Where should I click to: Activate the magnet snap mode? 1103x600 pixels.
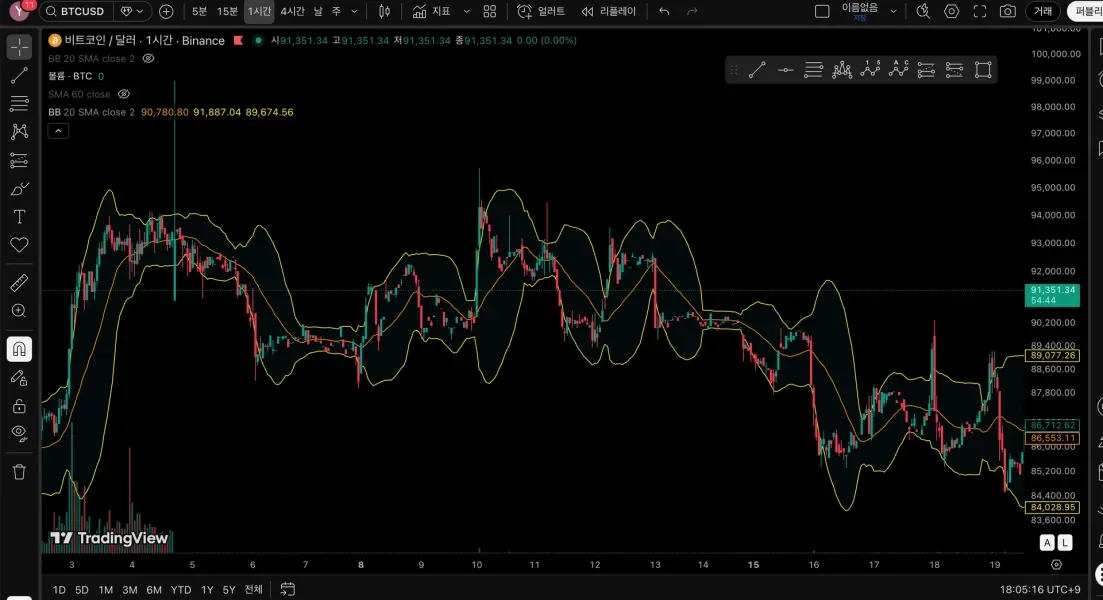(x=19, y=349)
